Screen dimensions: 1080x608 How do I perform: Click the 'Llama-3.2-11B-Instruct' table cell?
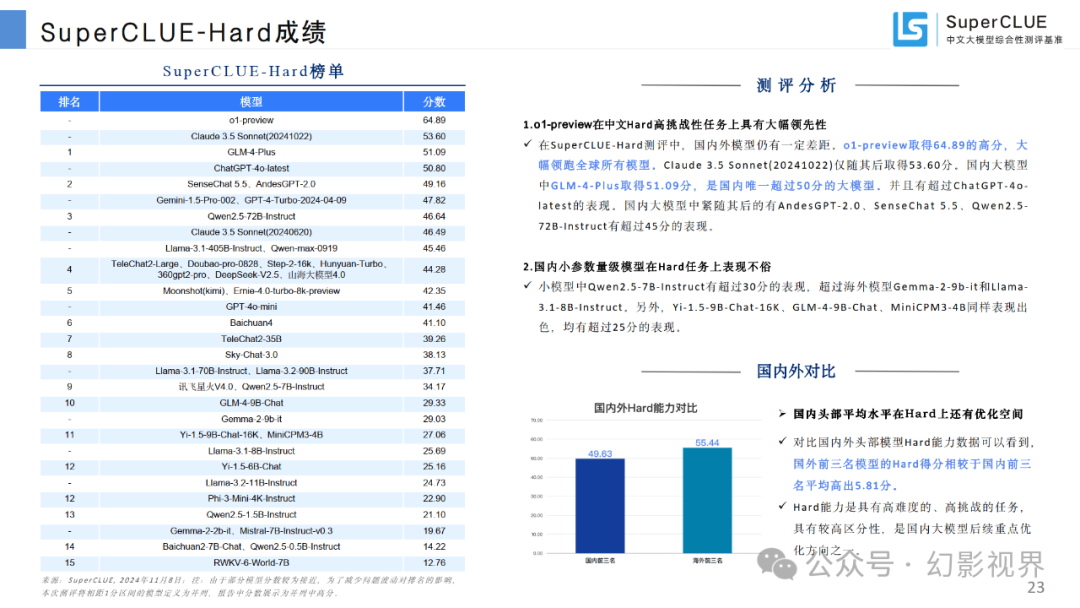[x=251, y=483]
